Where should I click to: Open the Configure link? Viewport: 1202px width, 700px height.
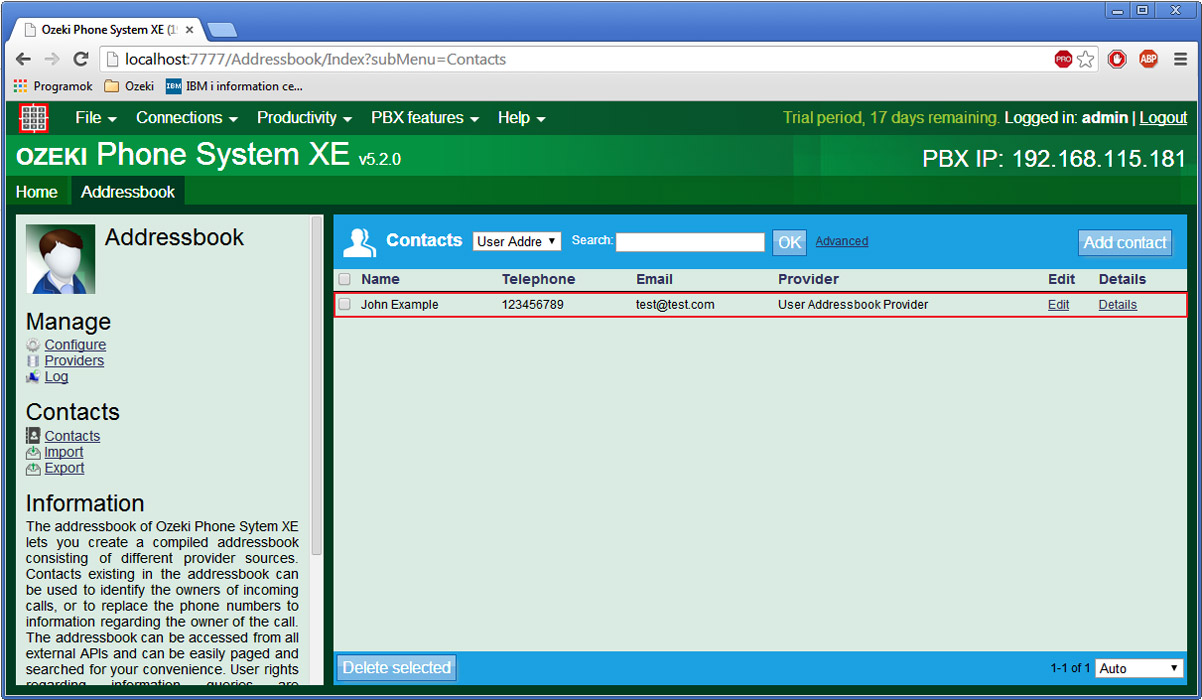point(75,345)
